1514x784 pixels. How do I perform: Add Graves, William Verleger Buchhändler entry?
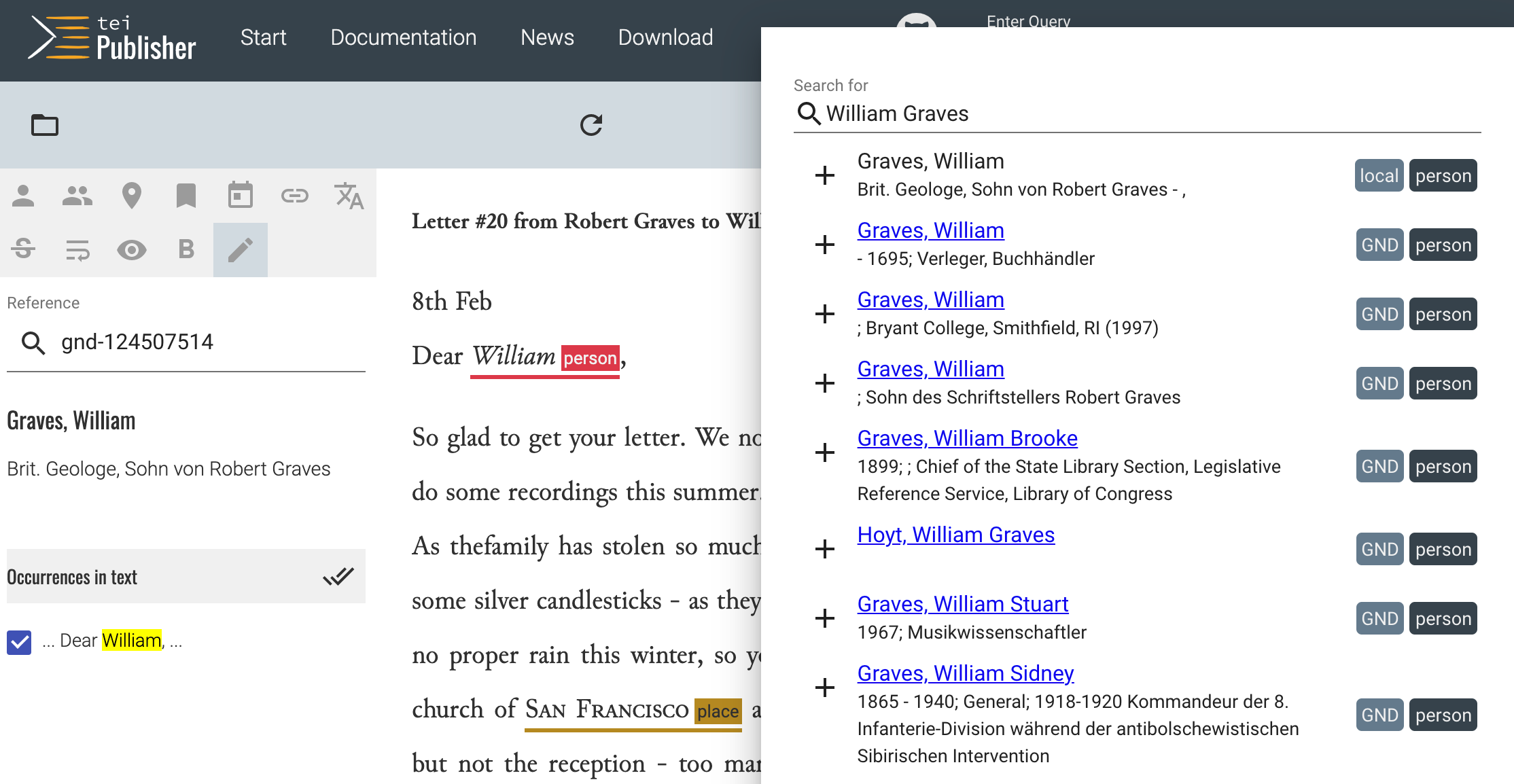(x=825, y=245)
